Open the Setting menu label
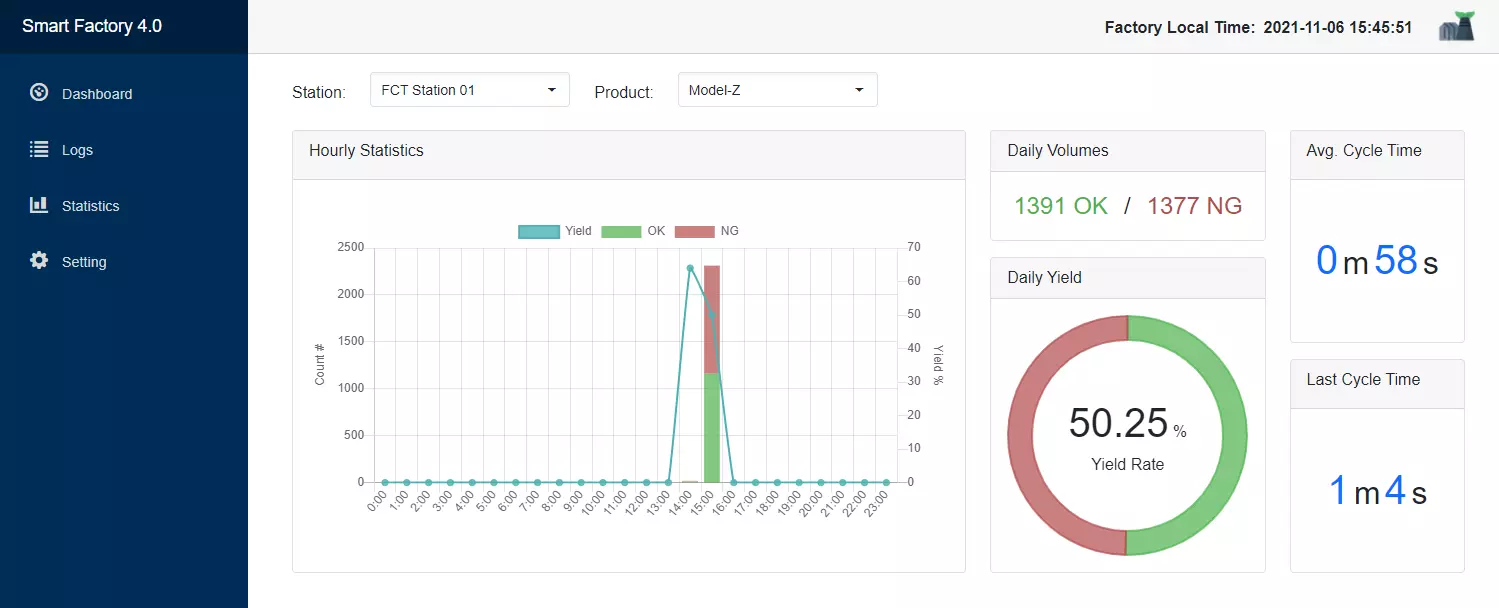Image resolution: width=1499 pixels, height=608 pixels. coord(84,262)
